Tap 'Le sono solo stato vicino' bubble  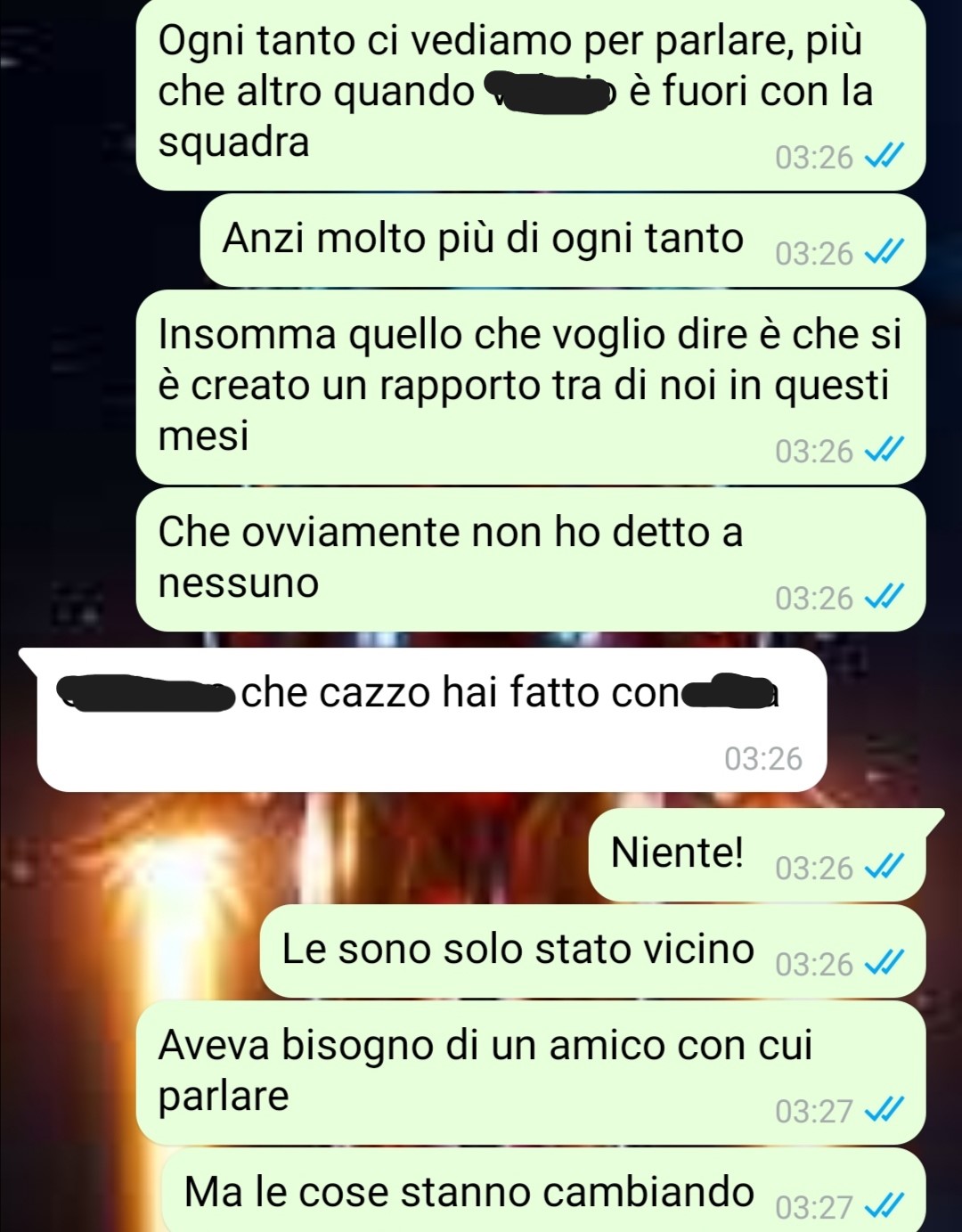point(593,951)
